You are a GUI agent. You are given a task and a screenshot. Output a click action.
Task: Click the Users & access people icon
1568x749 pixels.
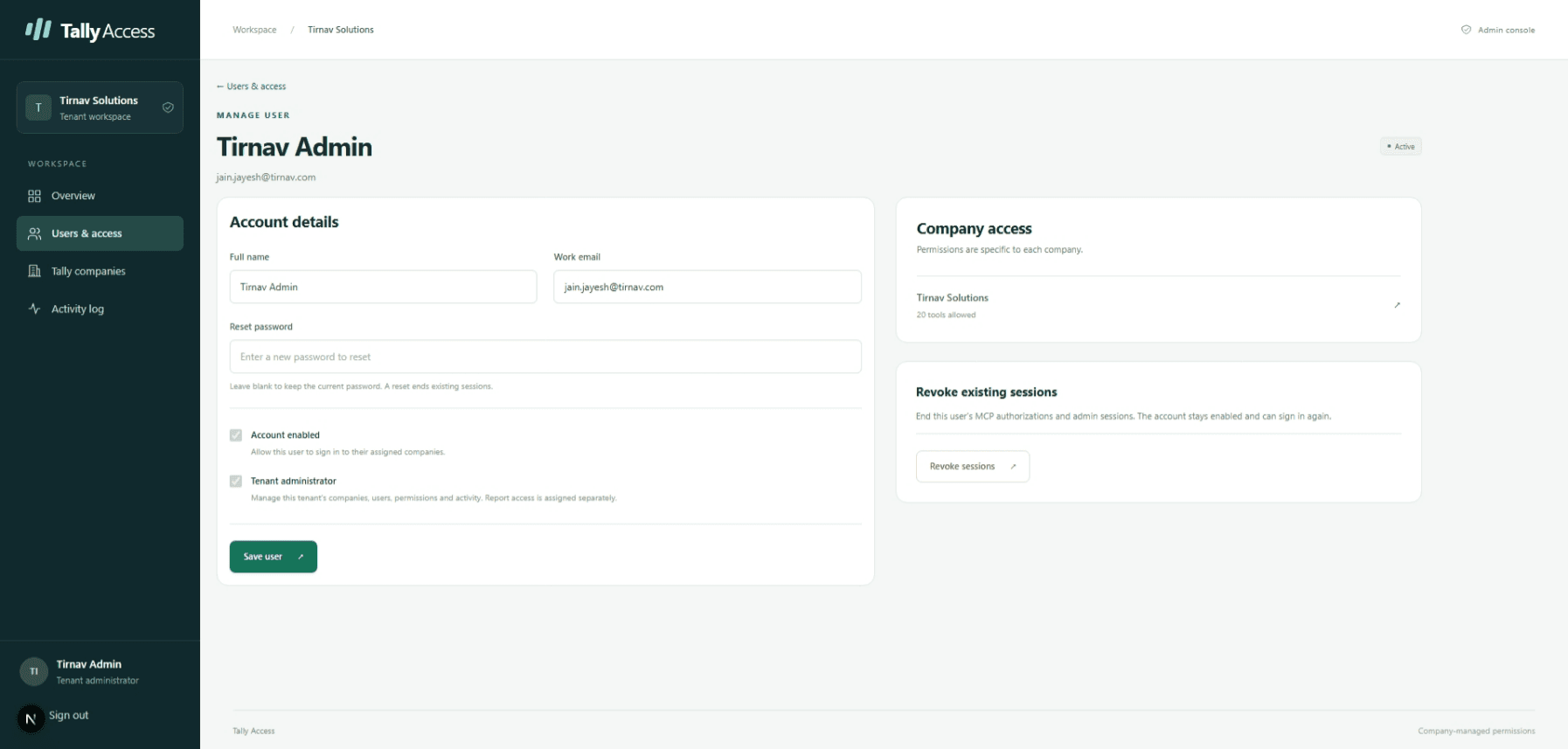pos(34,233)
